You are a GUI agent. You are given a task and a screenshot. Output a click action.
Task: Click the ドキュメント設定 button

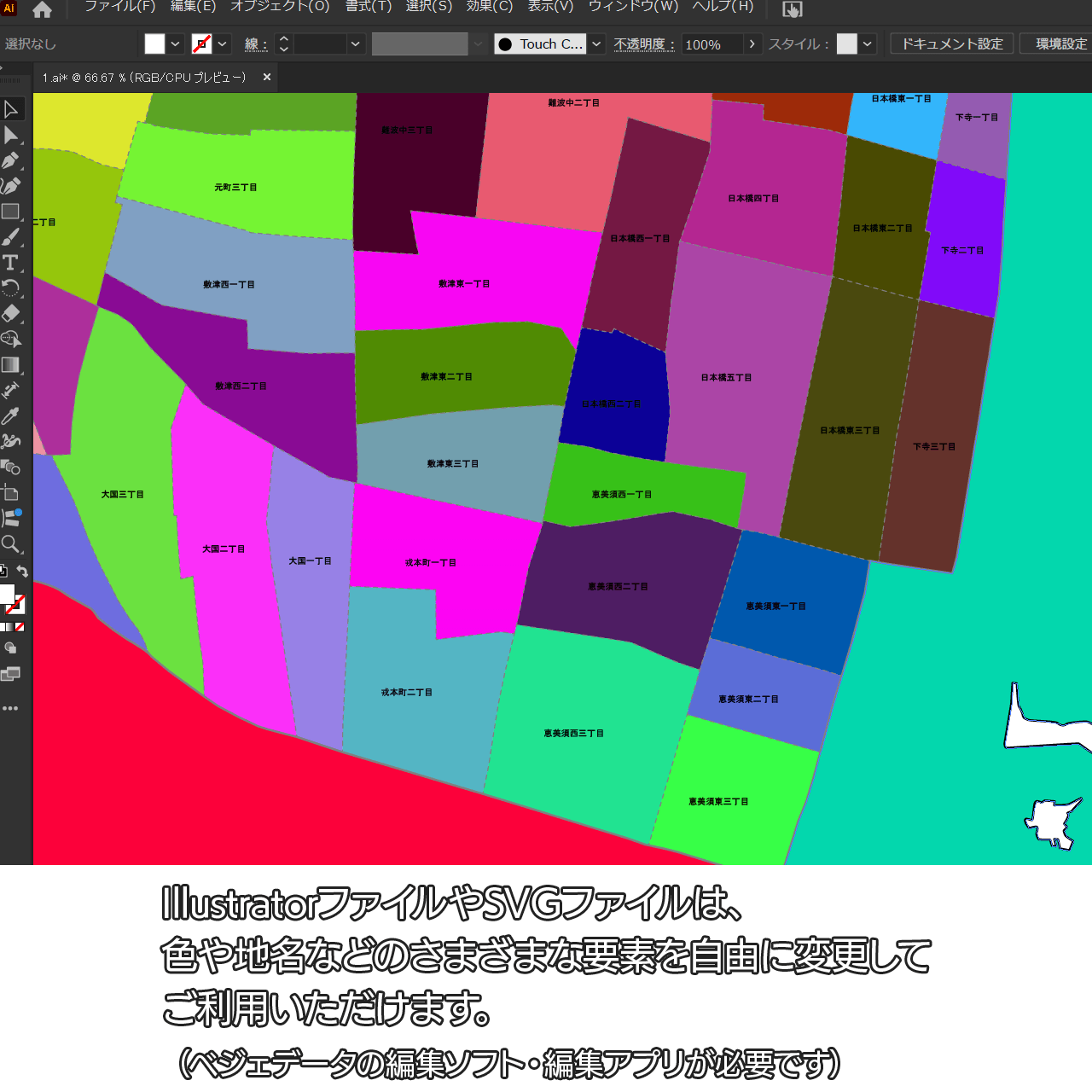click(x=952, y=44)
